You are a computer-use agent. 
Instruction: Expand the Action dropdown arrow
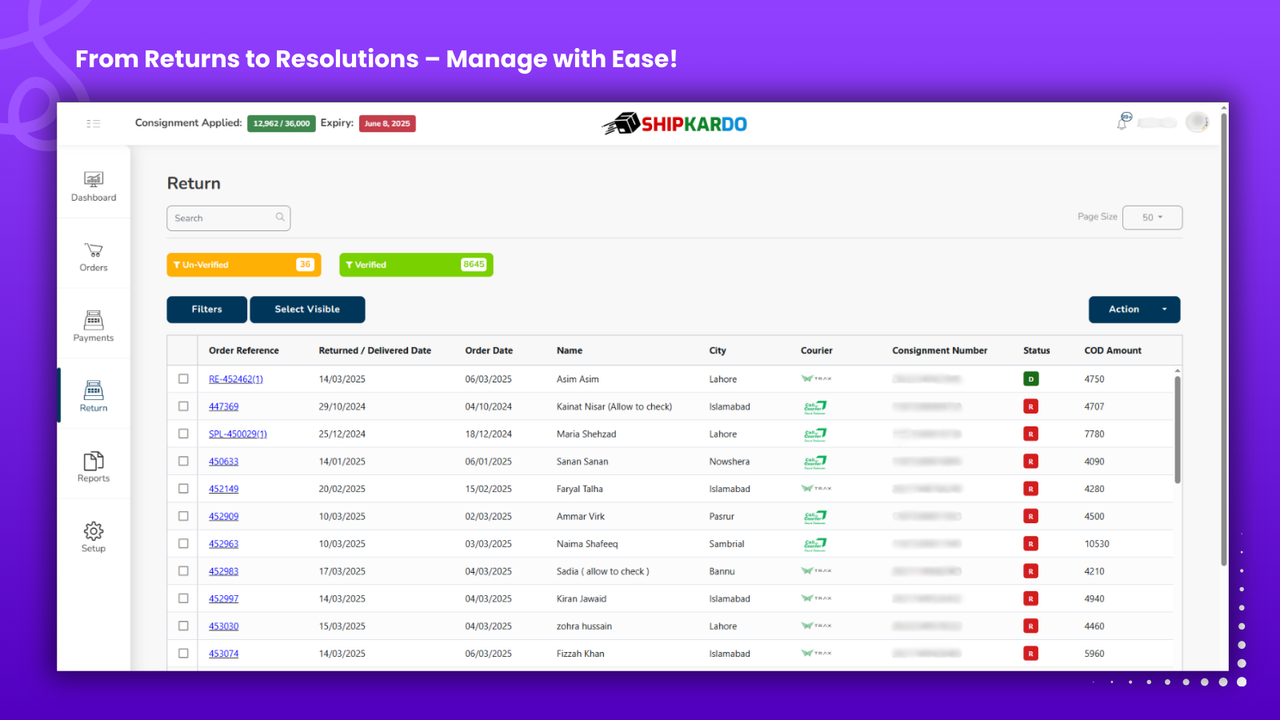(x=1164, y=310)
